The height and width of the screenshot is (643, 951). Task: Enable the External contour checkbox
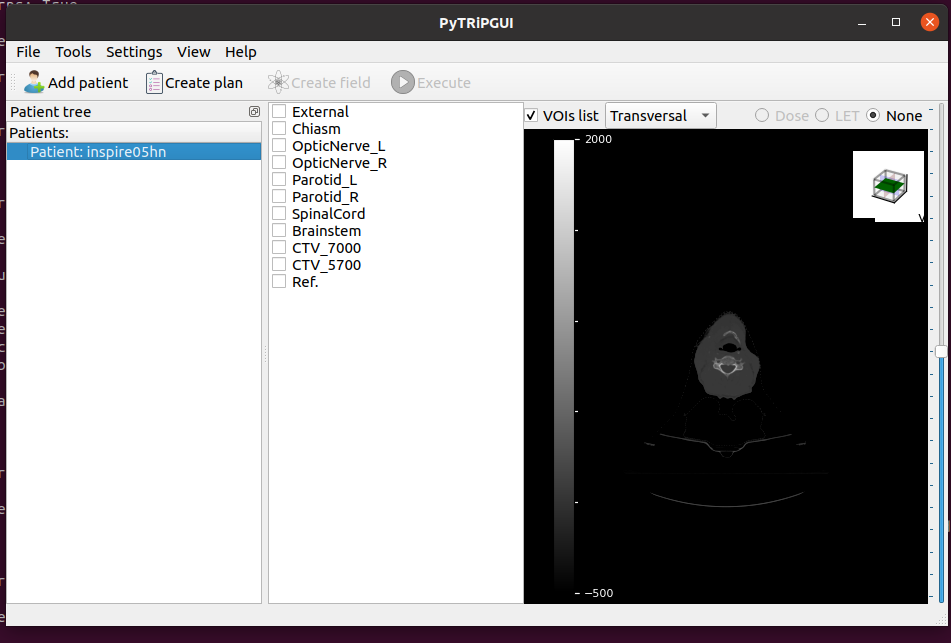click(x=279, y=111)
